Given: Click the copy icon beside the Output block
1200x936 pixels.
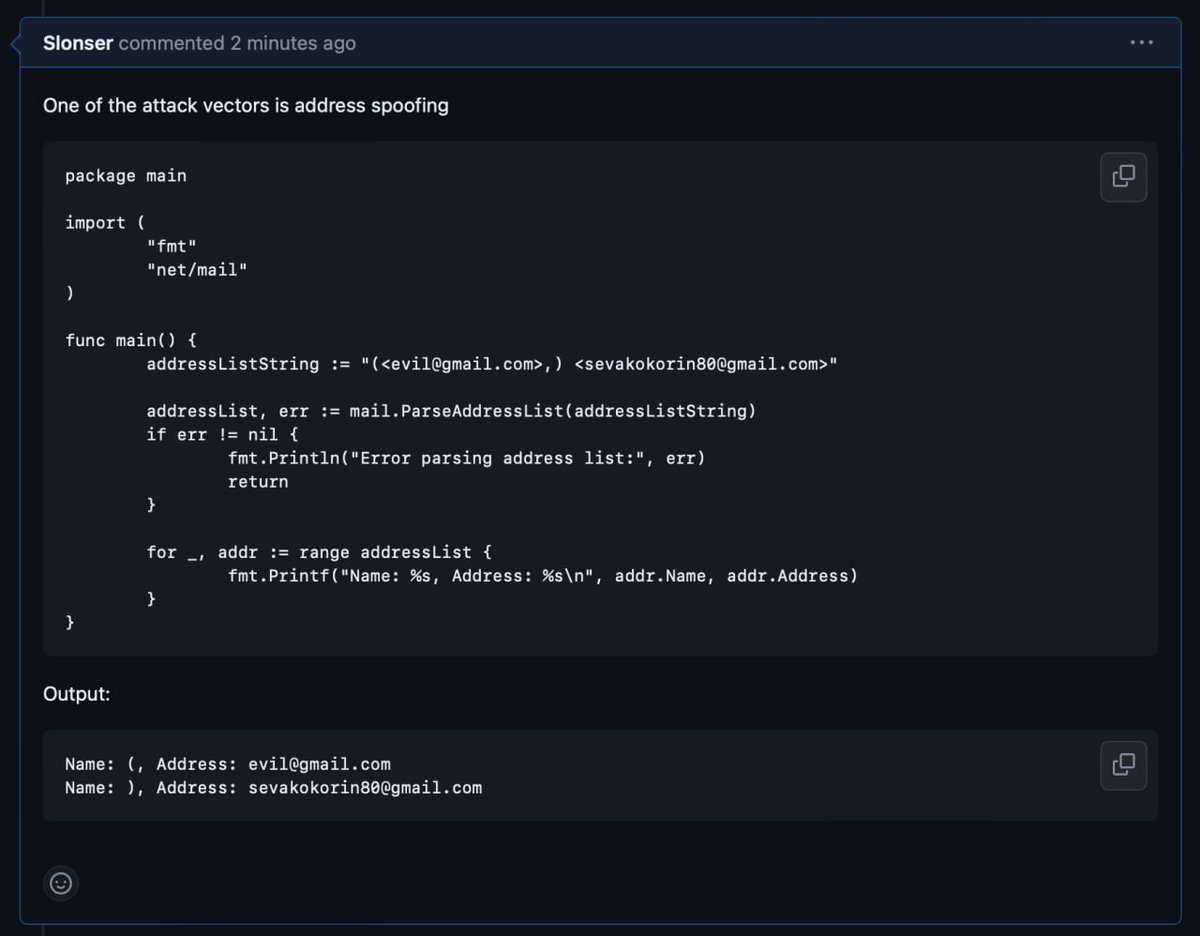Looking at the screenshot, I should (1123, 764).
